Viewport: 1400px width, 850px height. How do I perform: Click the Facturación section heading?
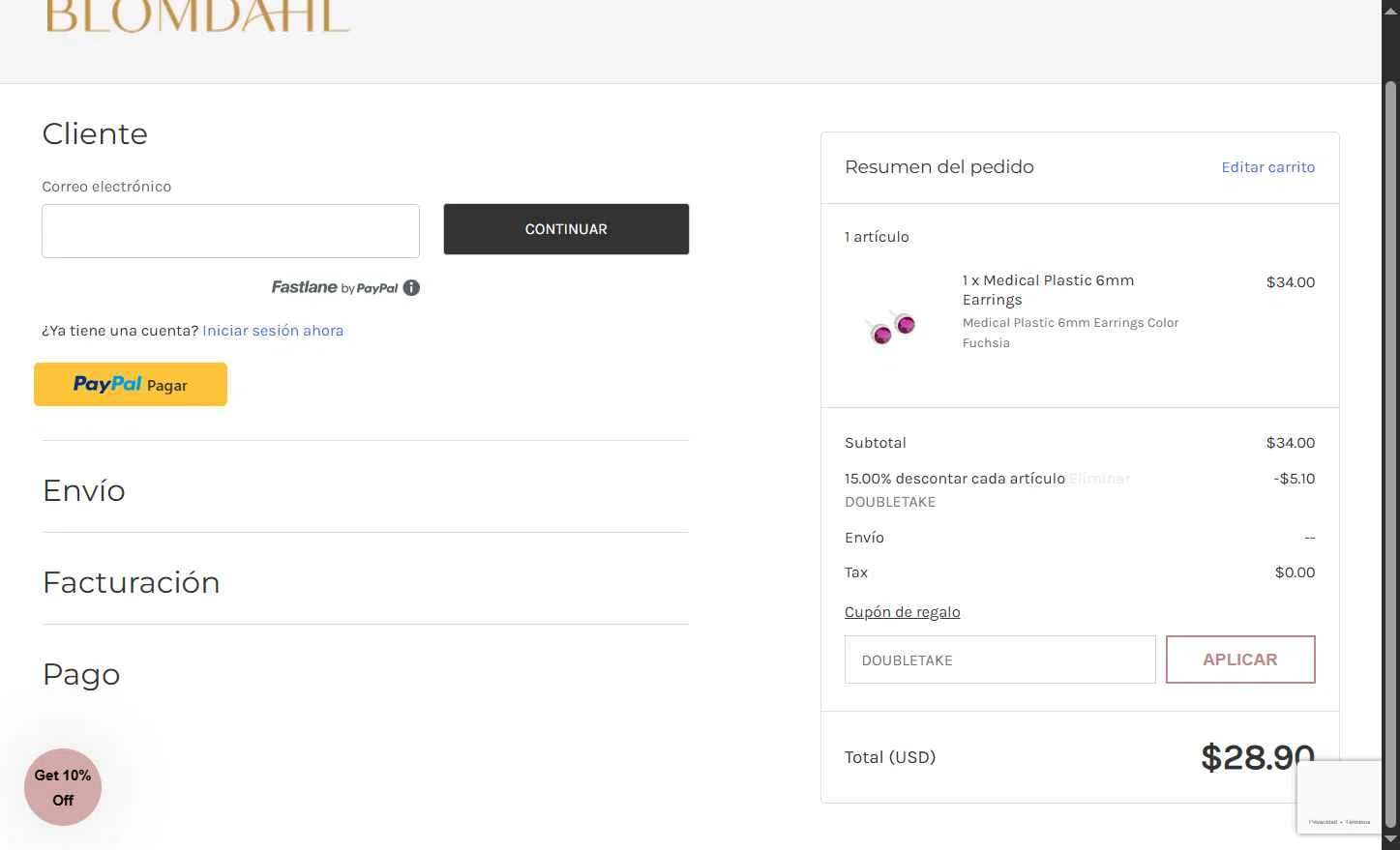click(132, 582)
